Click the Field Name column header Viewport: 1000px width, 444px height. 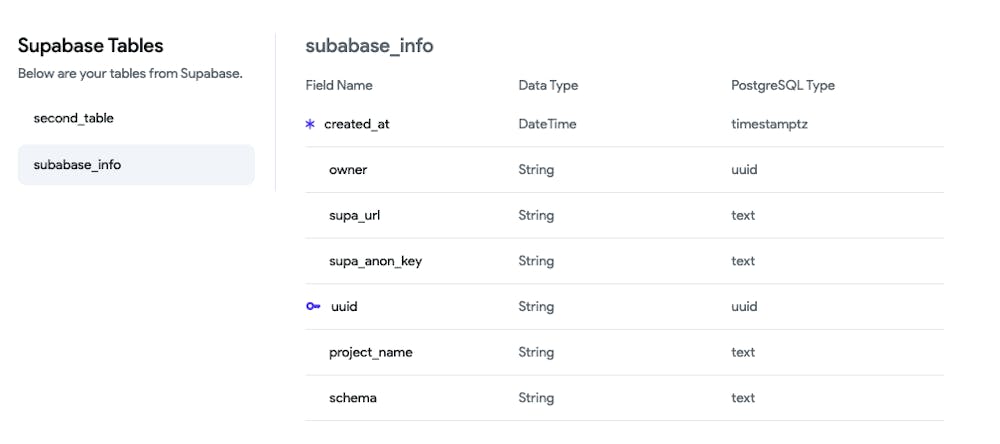click(339, 85)
